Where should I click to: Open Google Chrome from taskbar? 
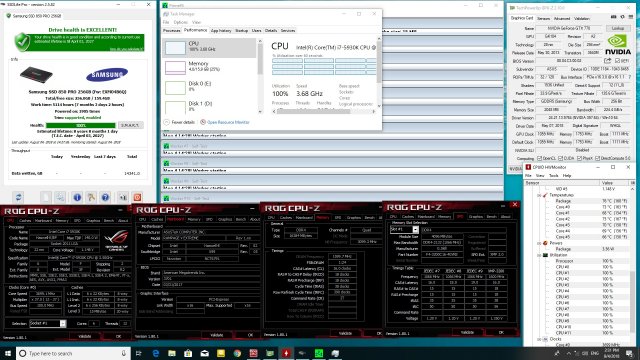click(237, 353)
